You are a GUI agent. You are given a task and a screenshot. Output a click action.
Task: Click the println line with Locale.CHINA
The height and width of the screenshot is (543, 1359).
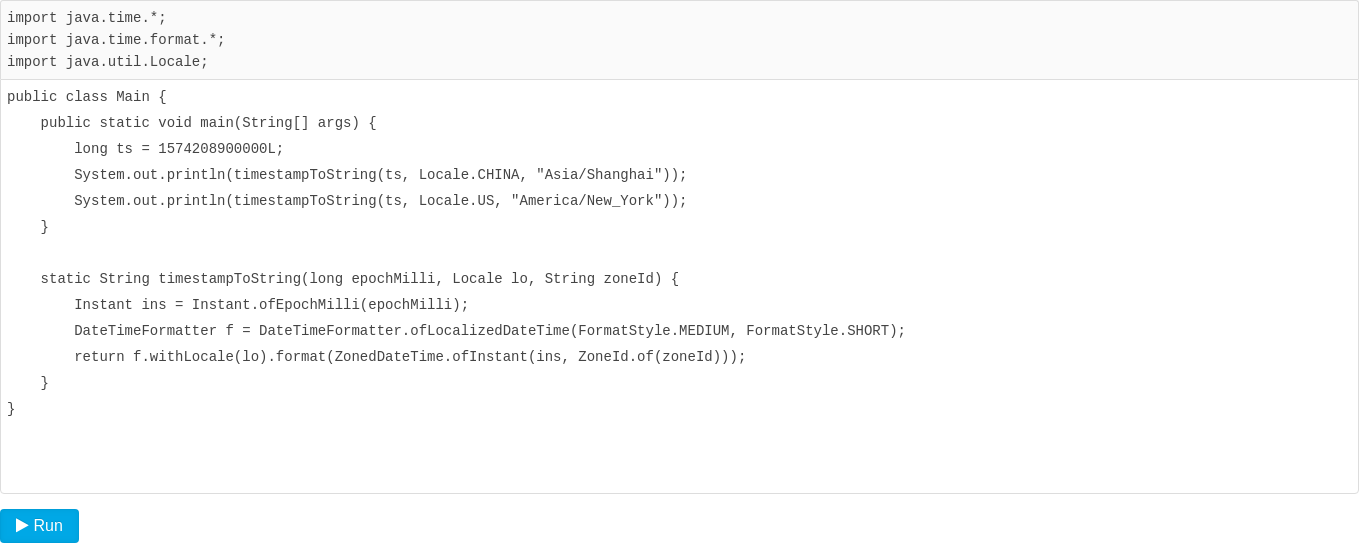[381, 175]
